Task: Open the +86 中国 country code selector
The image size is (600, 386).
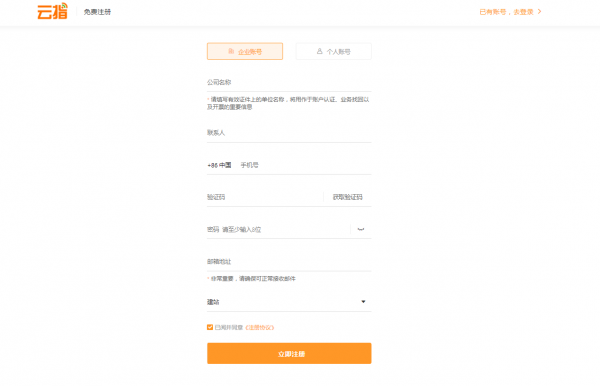Action: tap(219, 165)
